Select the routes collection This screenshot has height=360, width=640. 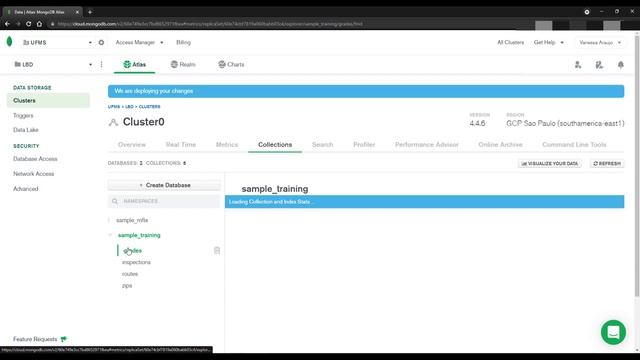pyautogui.click(x=130, y=274)
